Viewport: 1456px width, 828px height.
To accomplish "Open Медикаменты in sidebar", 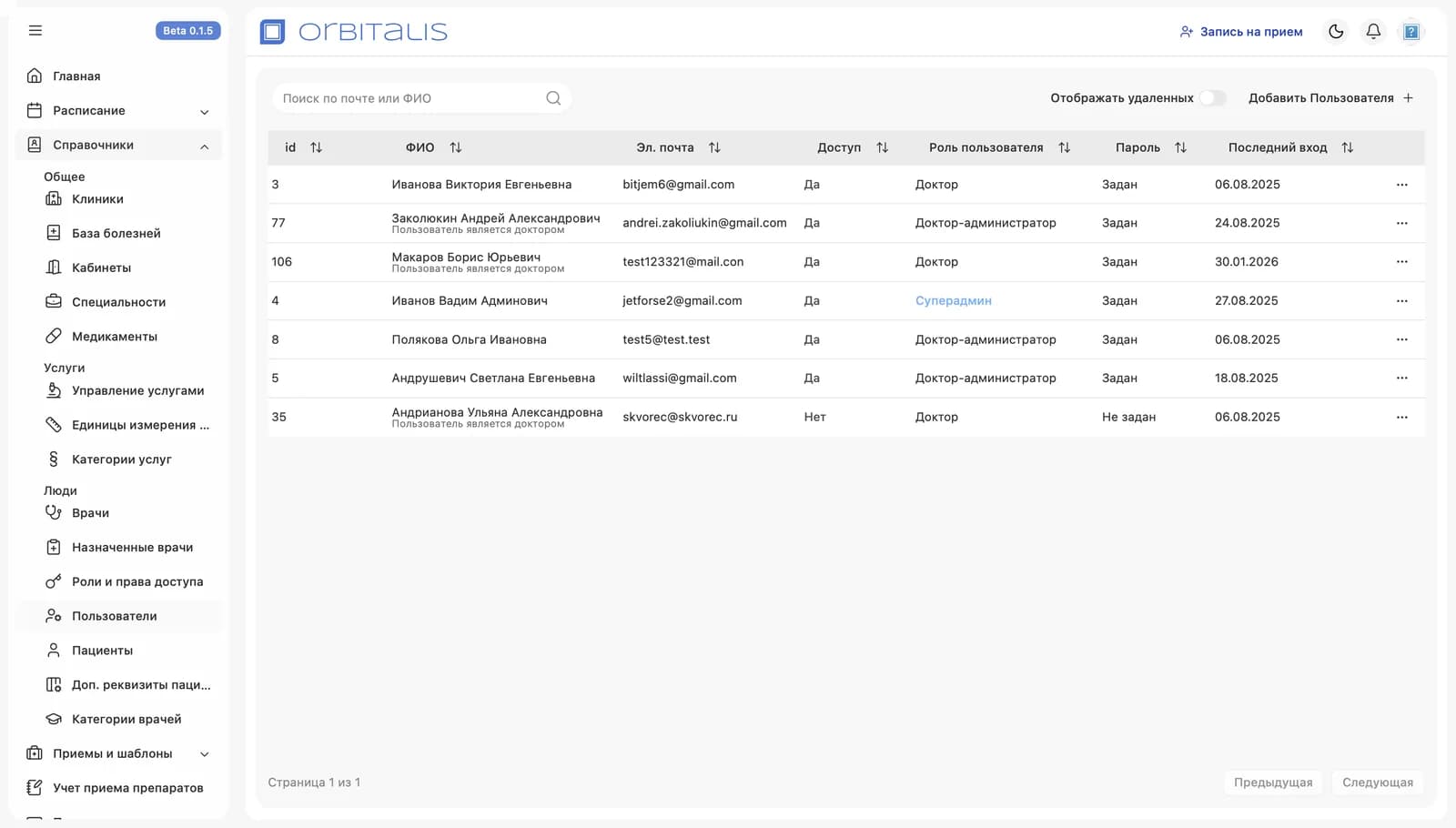I will [x=115, y=337].
